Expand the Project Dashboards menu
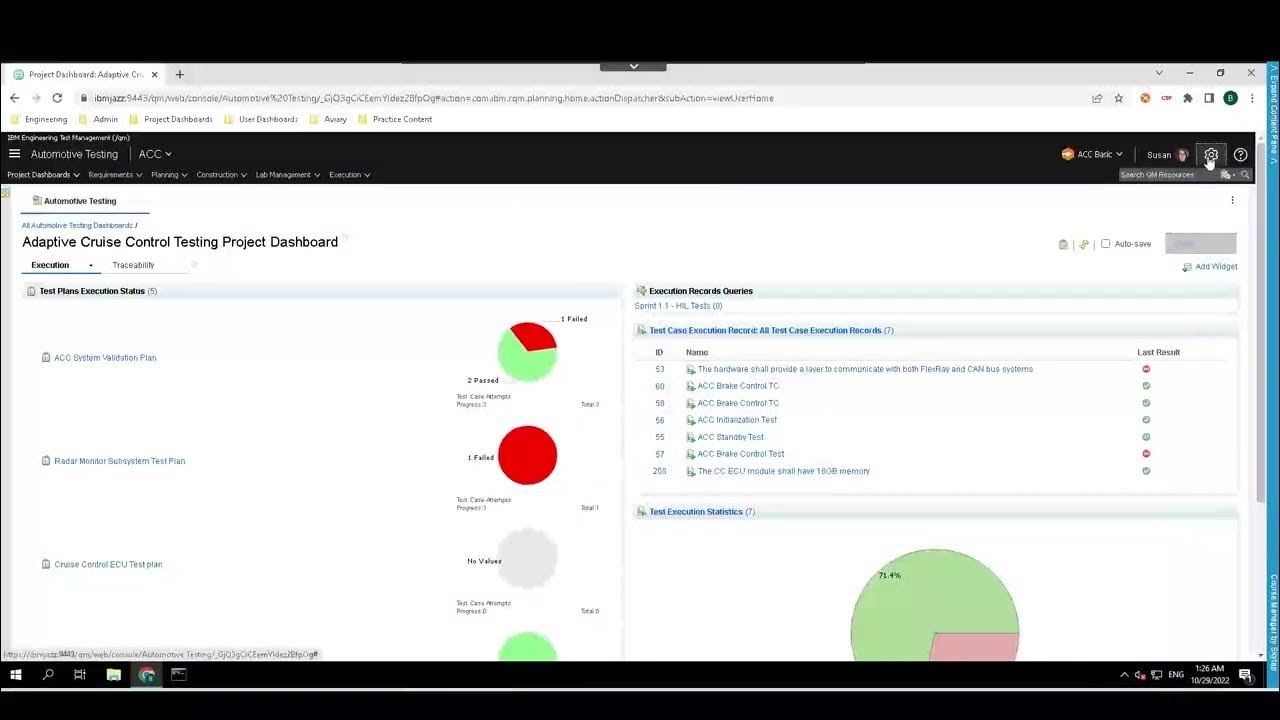The image size is (1280, 720). 43,175
